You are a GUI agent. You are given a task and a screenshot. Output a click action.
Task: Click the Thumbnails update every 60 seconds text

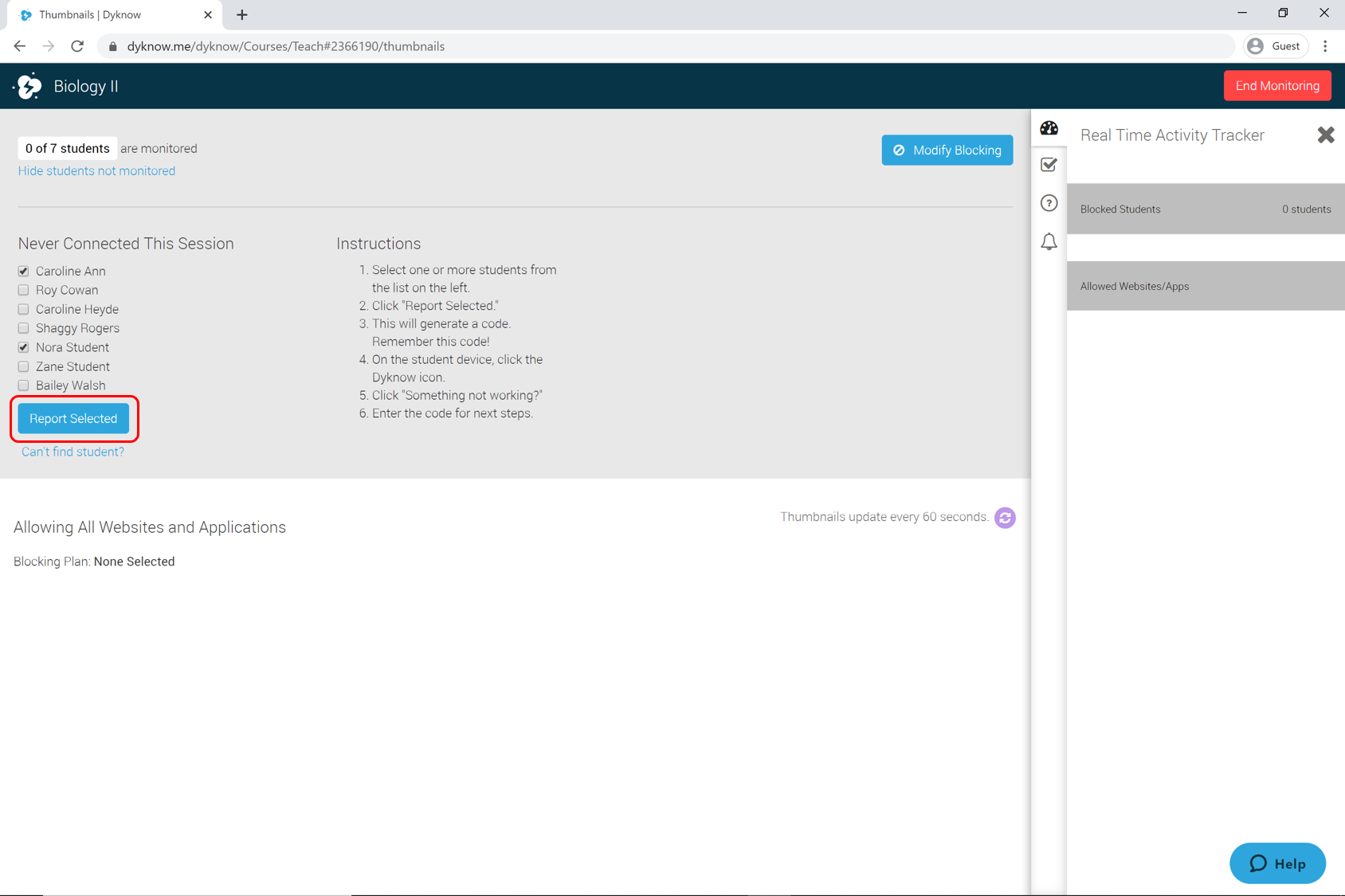point(884,517)
